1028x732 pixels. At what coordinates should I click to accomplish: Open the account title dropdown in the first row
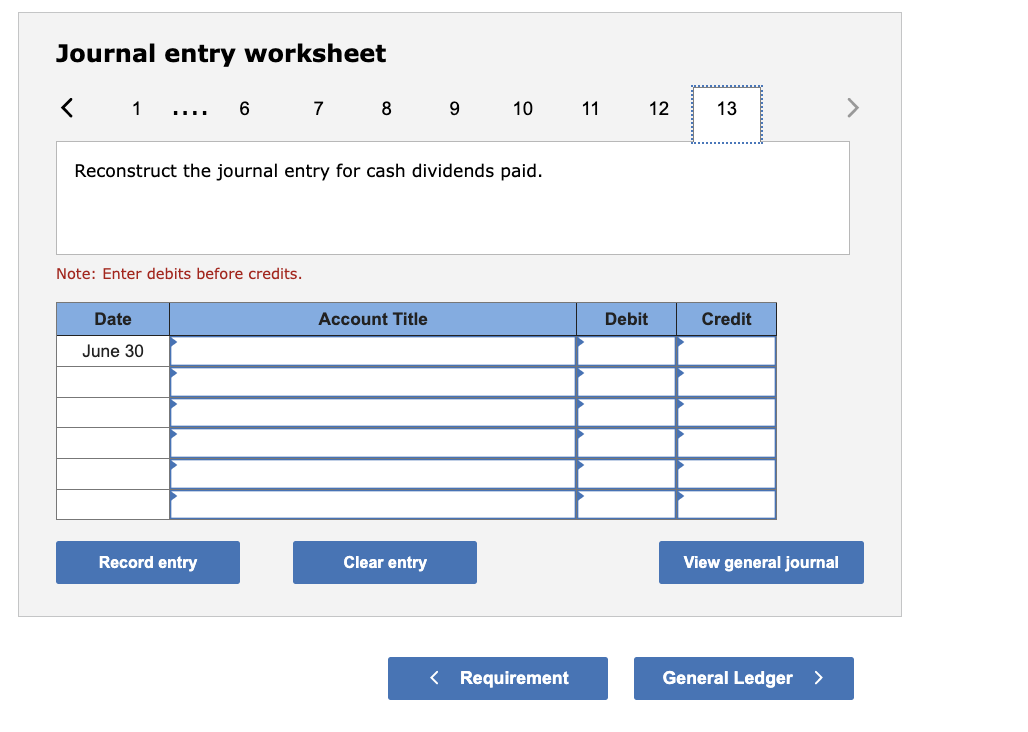[176, 343]
